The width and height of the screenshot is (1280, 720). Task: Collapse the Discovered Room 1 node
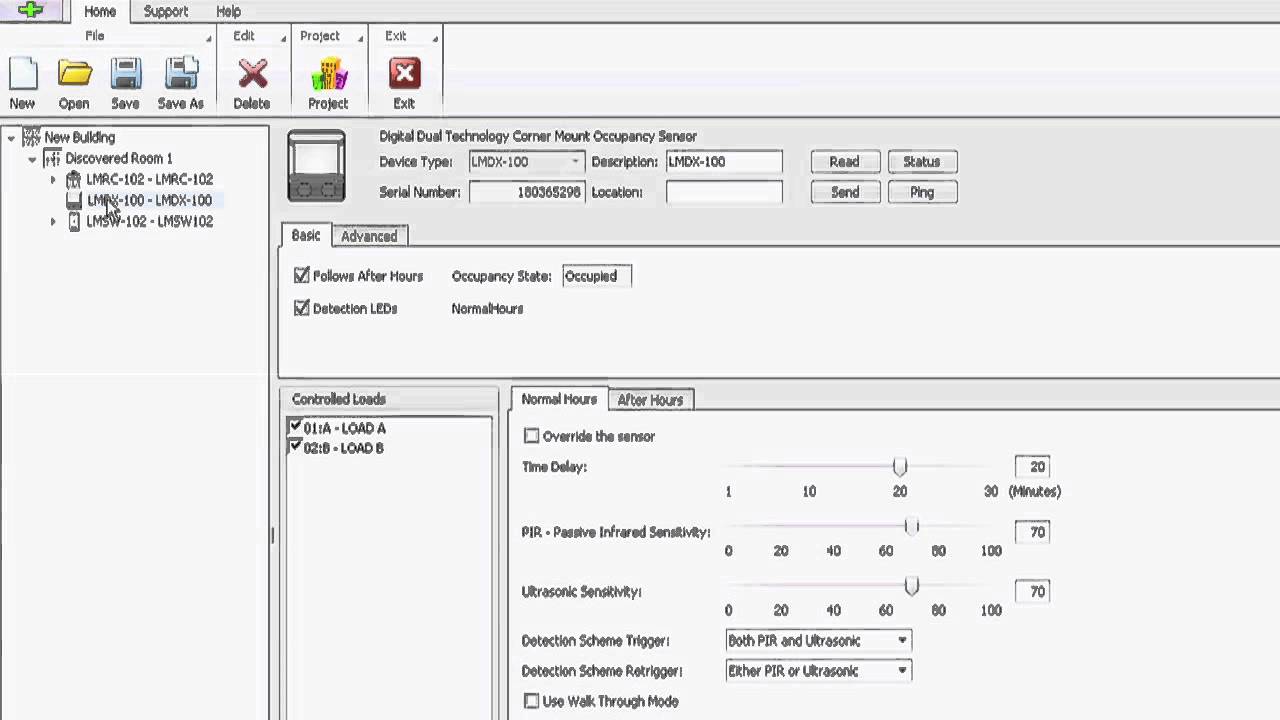click(x=32, y=158)
